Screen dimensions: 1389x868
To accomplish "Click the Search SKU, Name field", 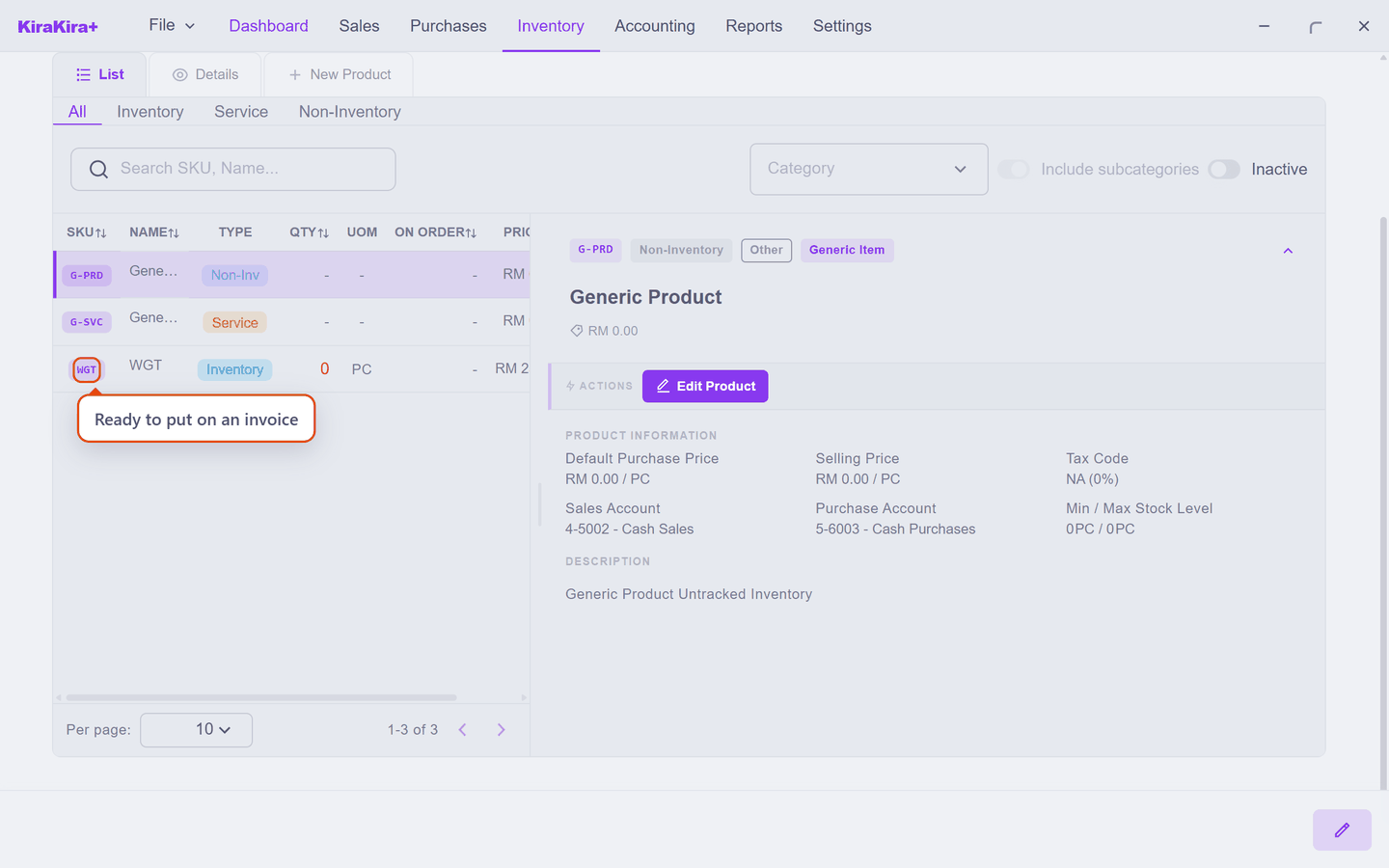I will pyautogui.click(x=233, y=170).
